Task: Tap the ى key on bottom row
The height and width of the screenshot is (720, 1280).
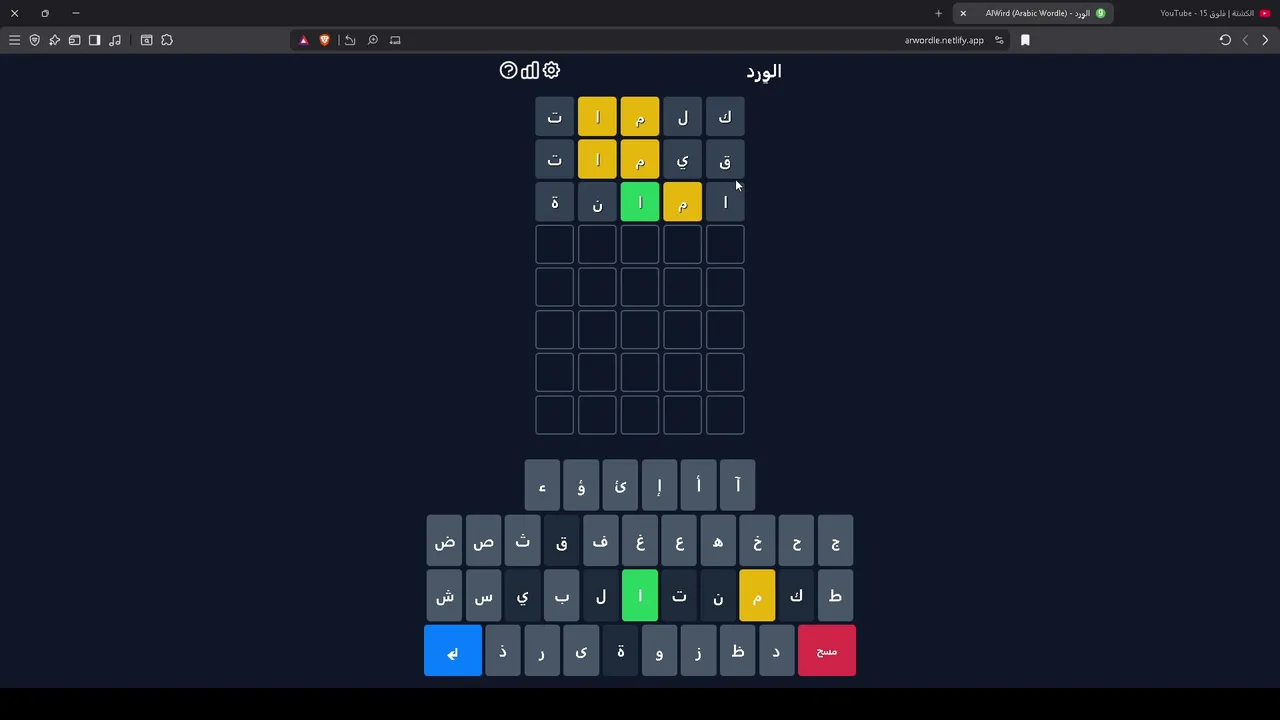Action: (581, 651)
